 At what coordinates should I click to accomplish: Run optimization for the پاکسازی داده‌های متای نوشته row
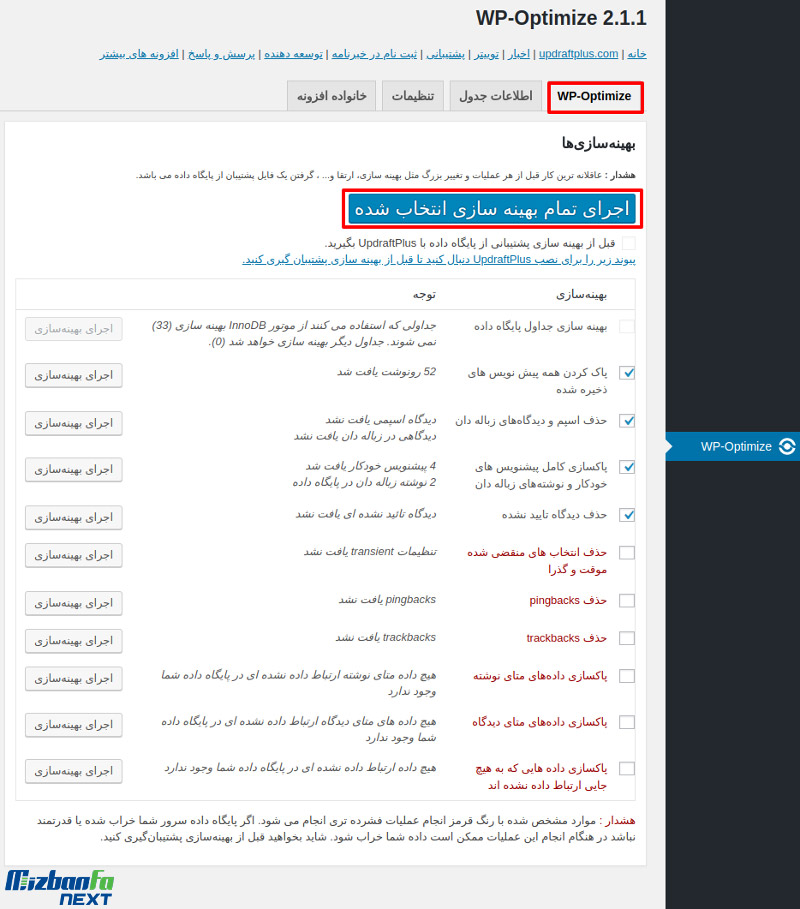click(x=74, y=679)
